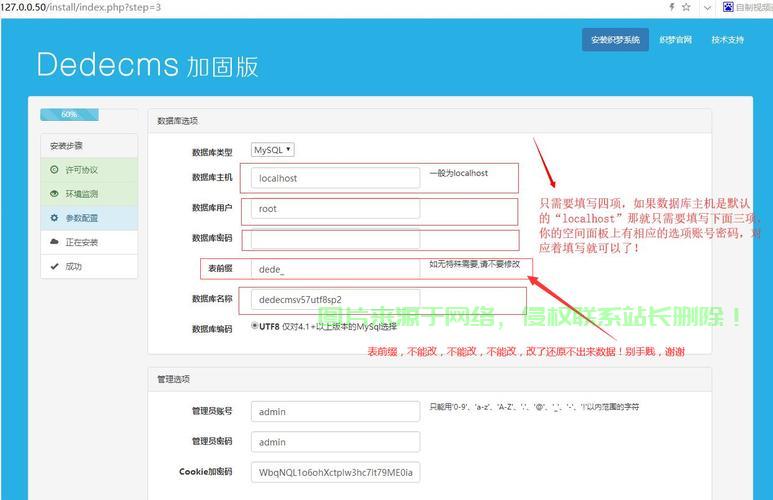Viewport: 773px width, 500px height.
Task: Click the 数据库名称 label
Action: pyautogui.click(x=212, y=298)
